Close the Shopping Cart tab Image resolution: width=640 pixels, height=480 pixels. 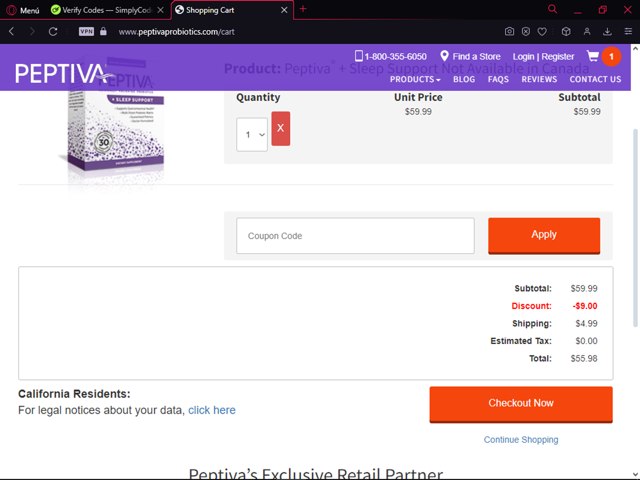click(284, 10)
